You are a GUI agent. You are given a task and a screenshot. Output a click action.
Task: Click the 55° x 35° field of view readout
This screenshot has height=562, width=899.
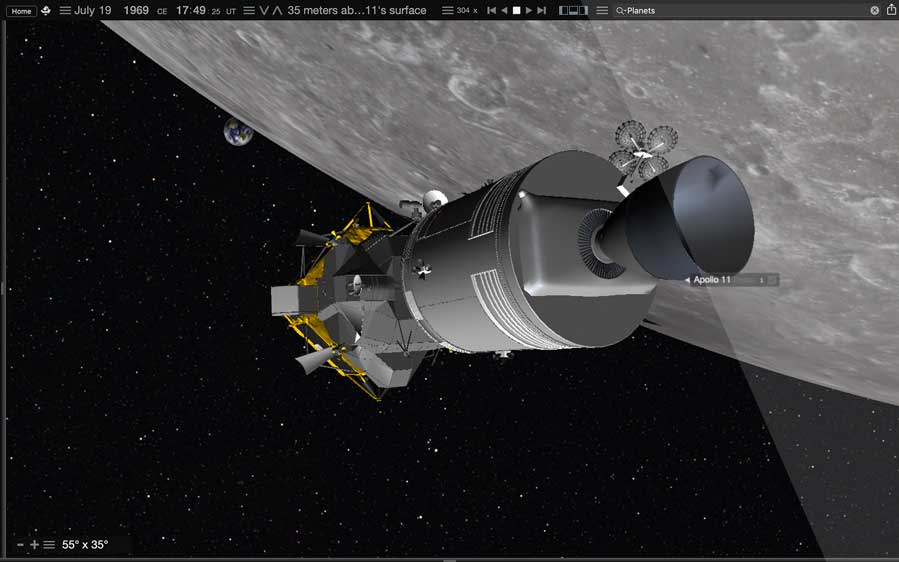(85, 545)
